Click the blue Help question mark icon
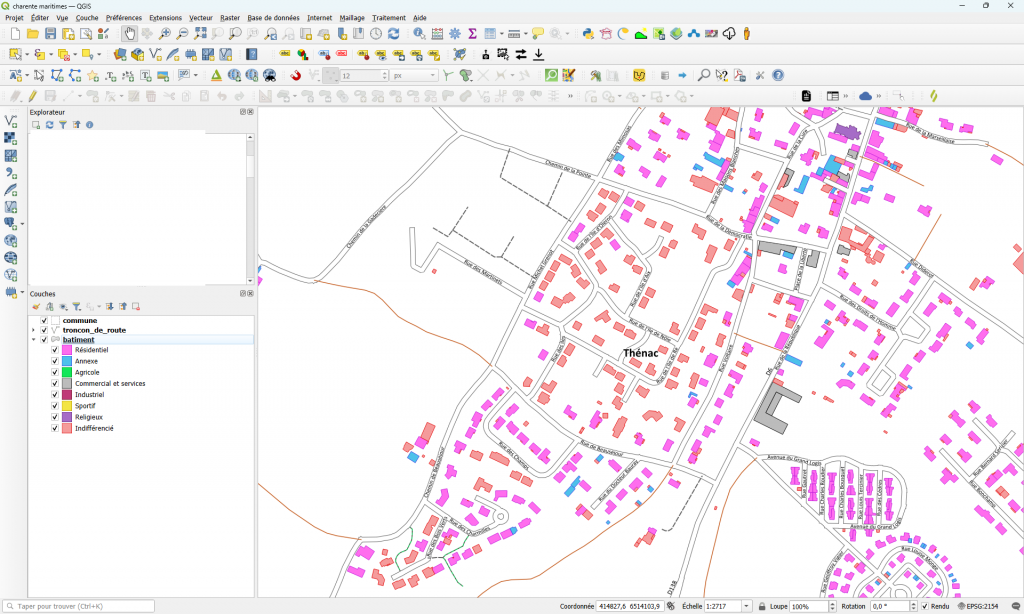This screenshot has width=1024, height=614. tap(778, 75)
